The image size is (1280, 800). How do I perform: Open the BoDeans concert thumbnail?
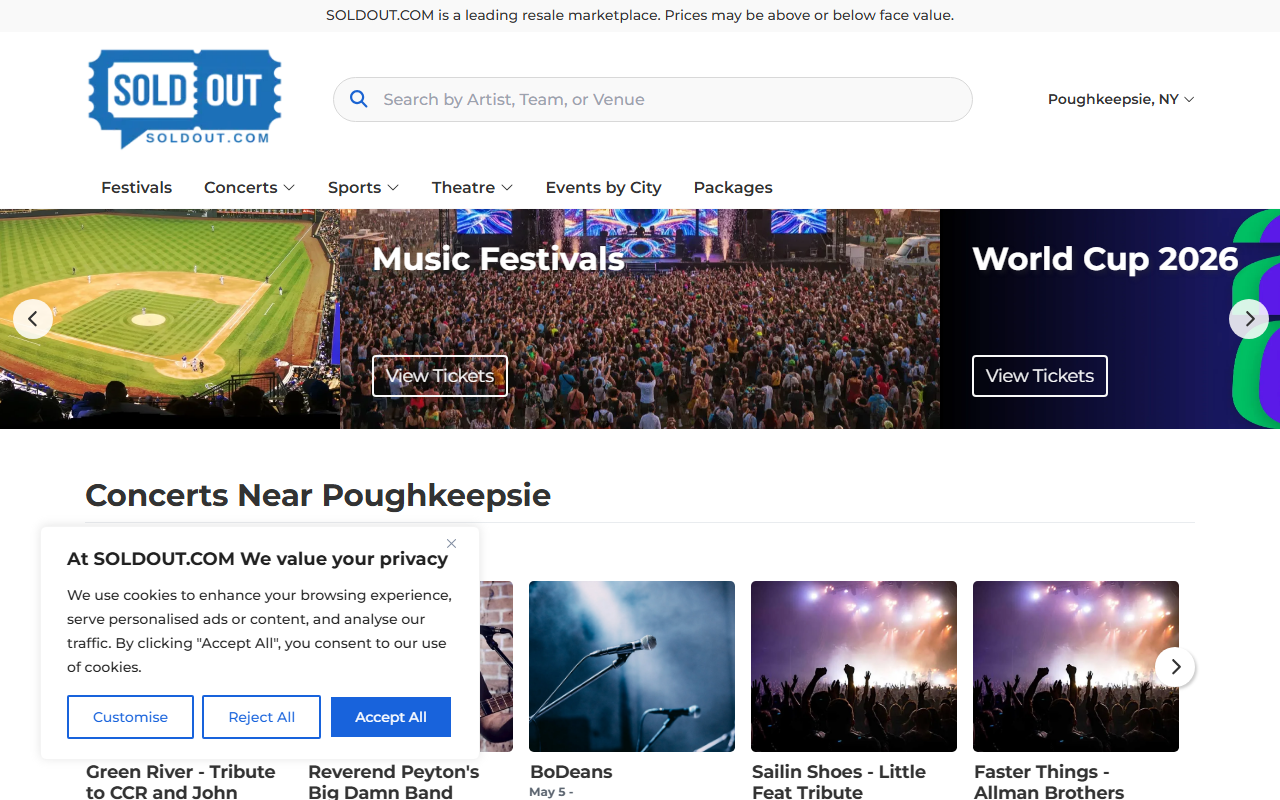[632, 666]
